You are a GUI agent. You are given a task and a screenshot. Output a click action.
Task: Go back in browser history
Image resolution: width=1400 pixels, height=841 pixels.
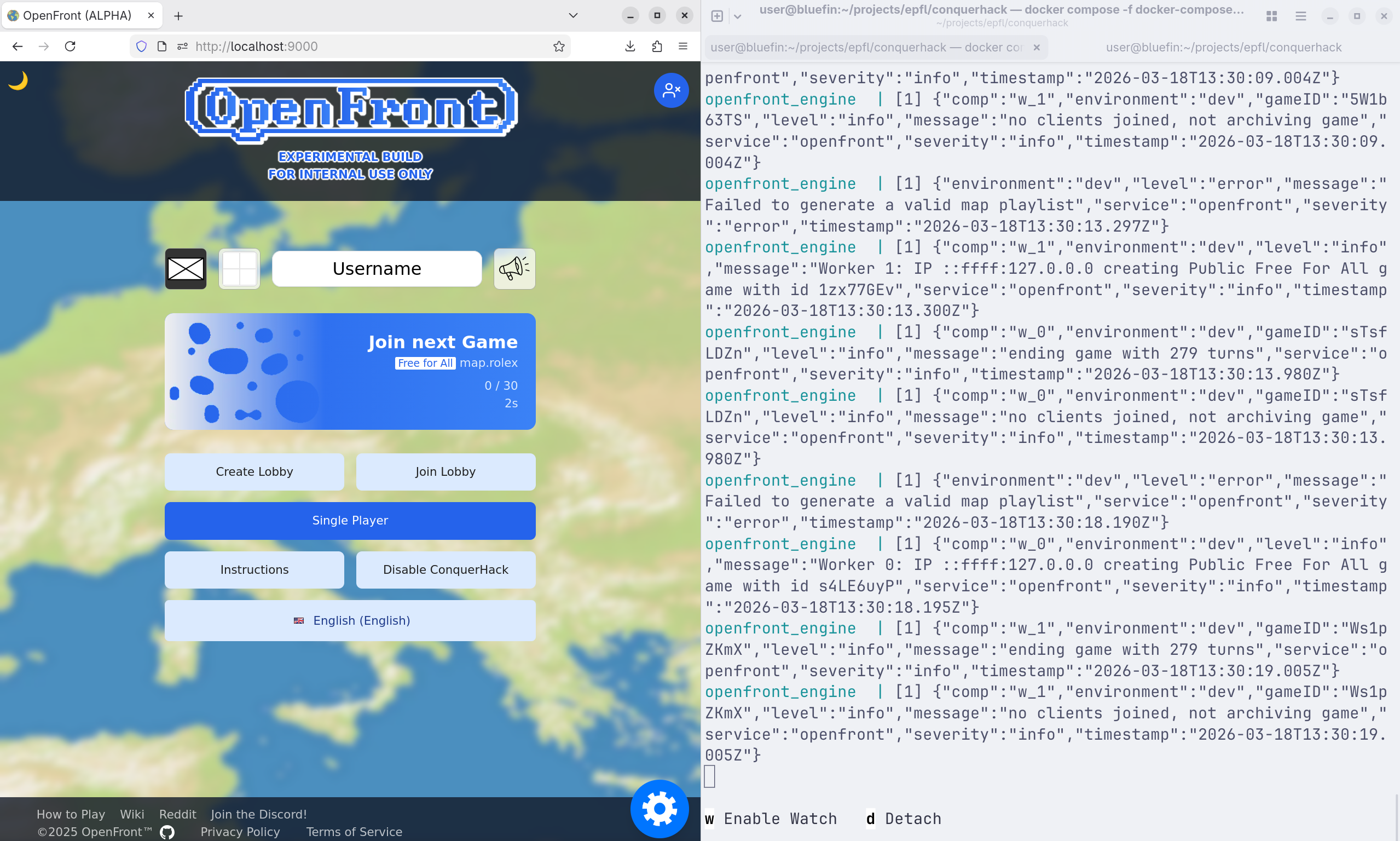pyautogui.click(x=18, y=47)
